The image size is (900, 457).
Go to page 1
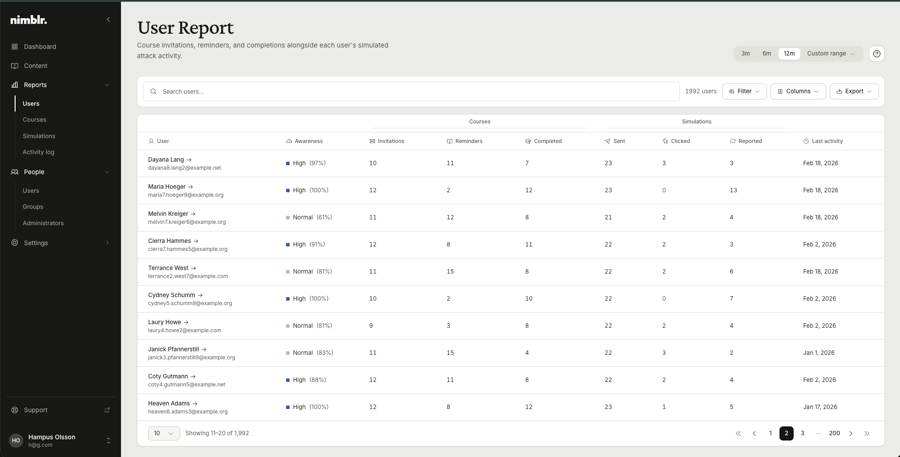coord(770,433)
